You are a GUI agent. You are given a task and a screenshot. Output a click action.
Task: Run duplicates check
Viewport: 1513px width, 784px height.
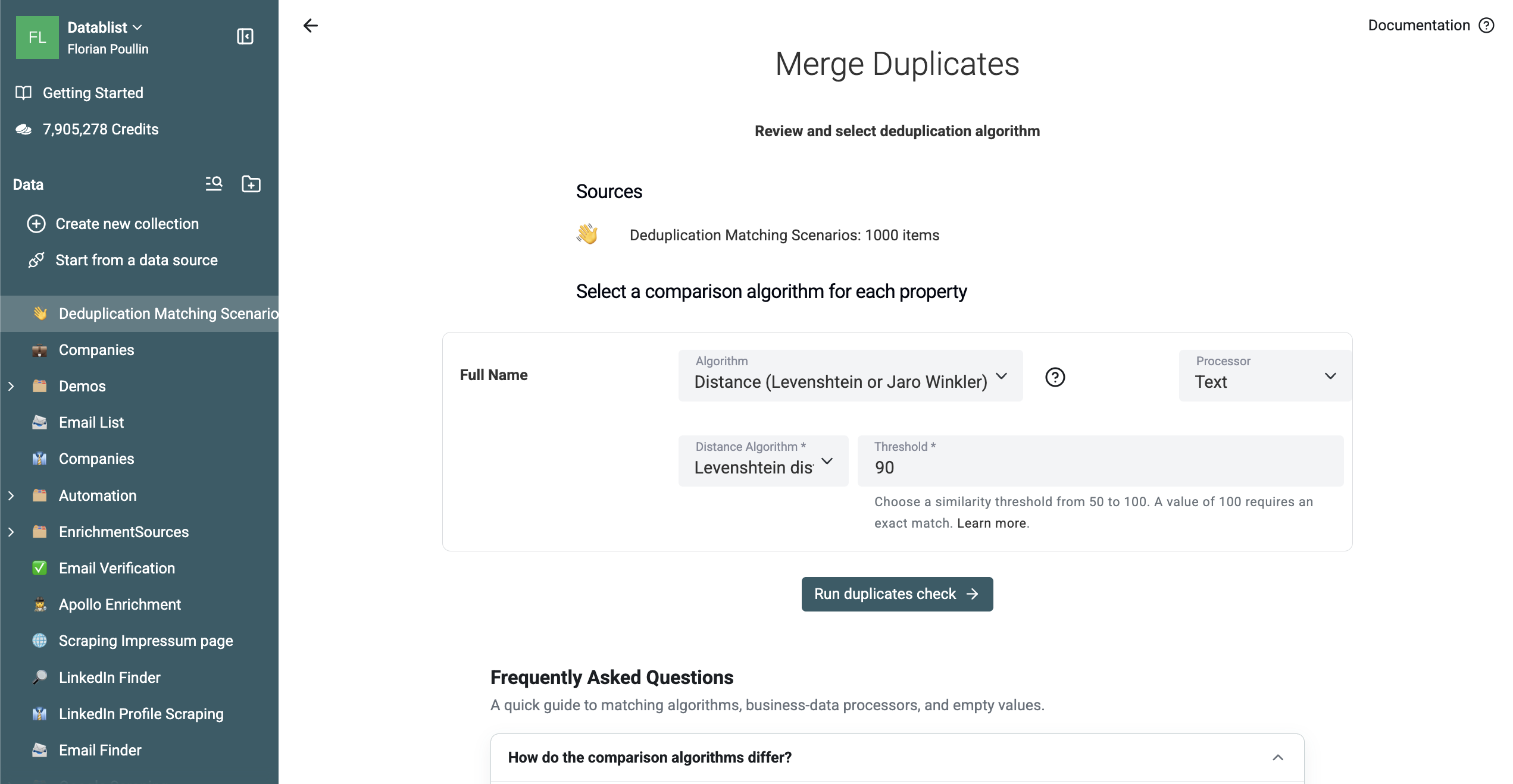(x=897, y=594)
